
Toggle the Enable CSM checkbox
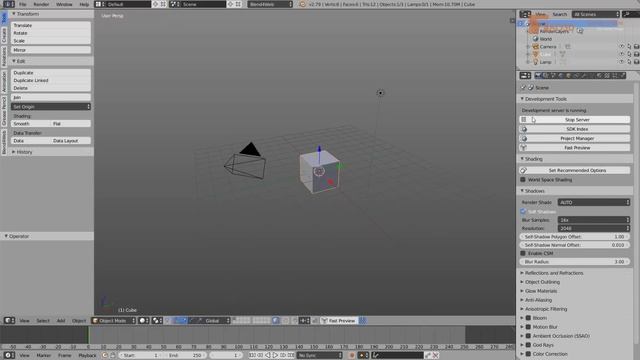point(523,253)
